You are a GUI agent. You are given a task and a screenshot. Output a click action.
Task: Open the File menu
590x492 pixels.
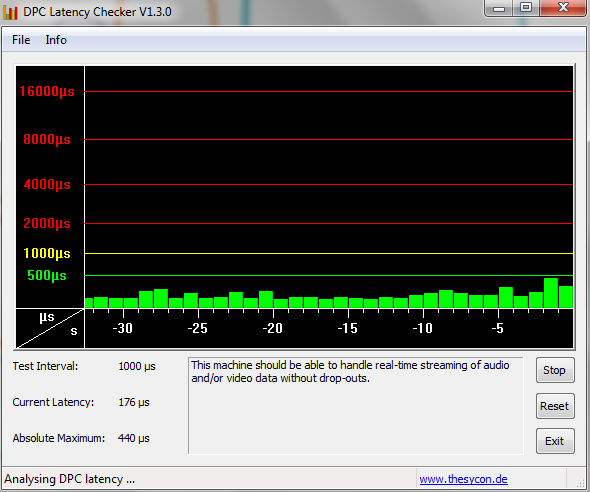click(x=21, y=40)
